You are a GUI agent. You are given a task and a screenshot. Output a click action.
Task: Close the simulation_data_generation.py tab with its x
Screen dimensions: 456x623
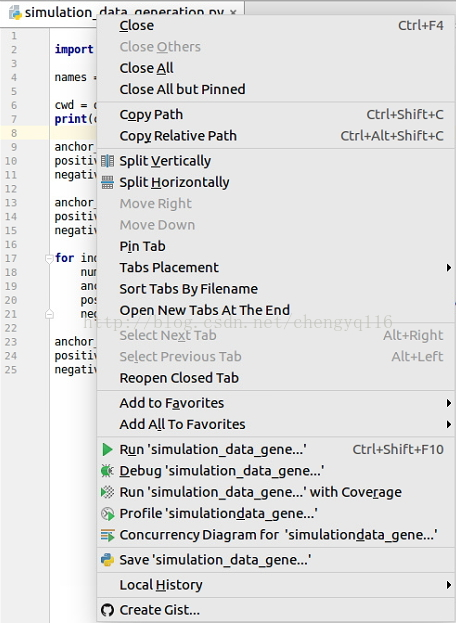coord(233,13)
